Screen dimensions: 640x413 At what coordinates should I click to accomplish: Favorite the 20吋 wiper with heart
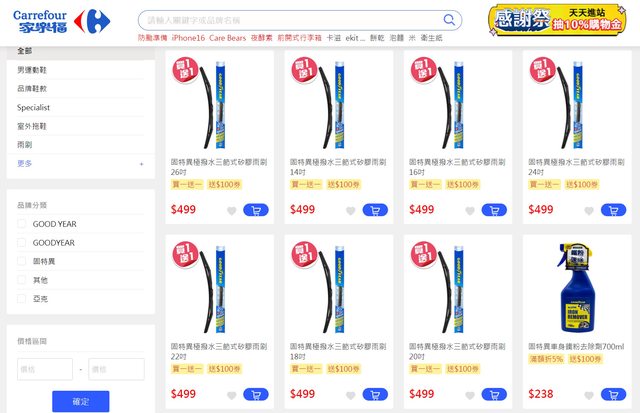point(470,395)
